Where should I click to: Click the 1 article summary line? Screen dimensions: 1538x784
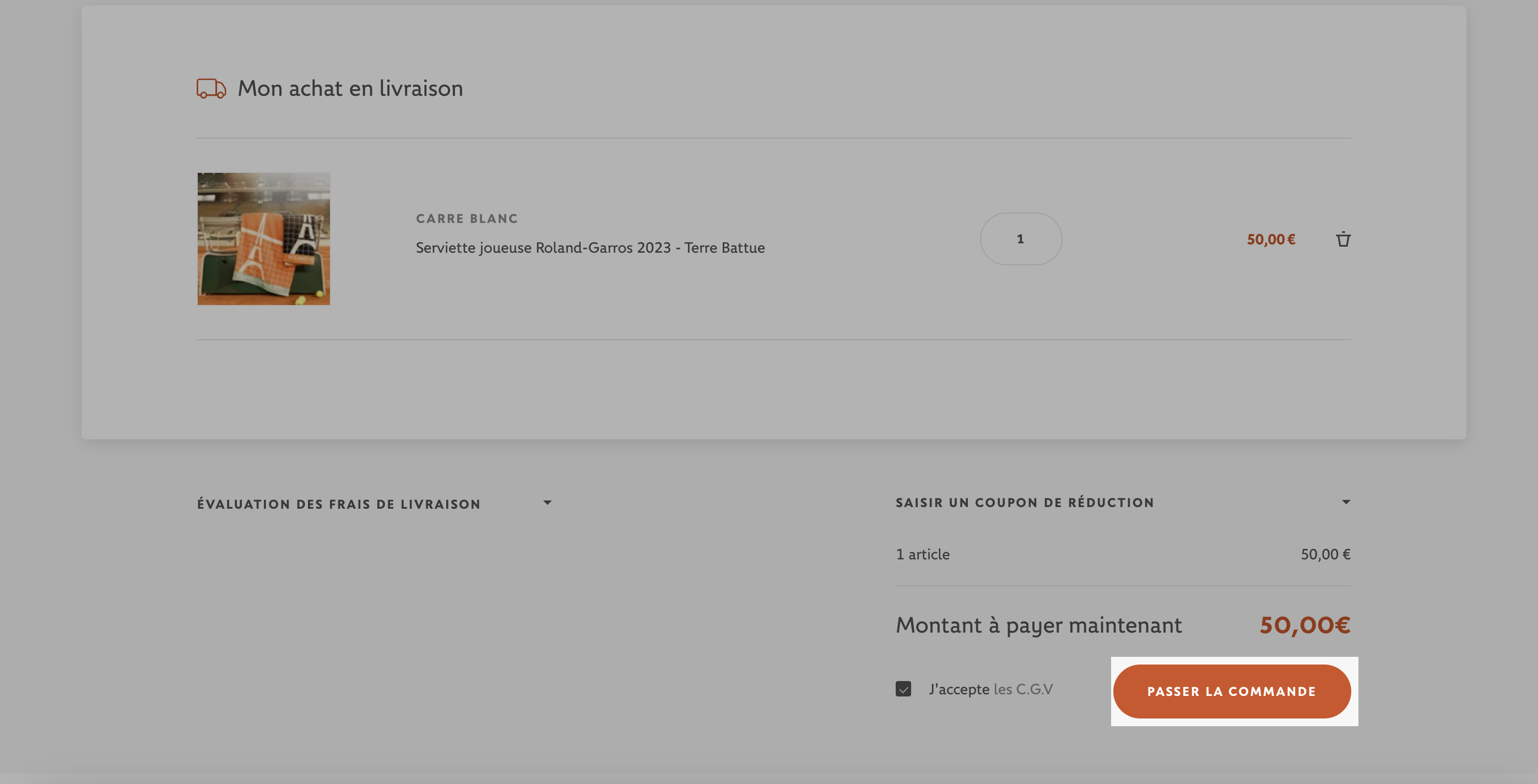tap(923, 554)
